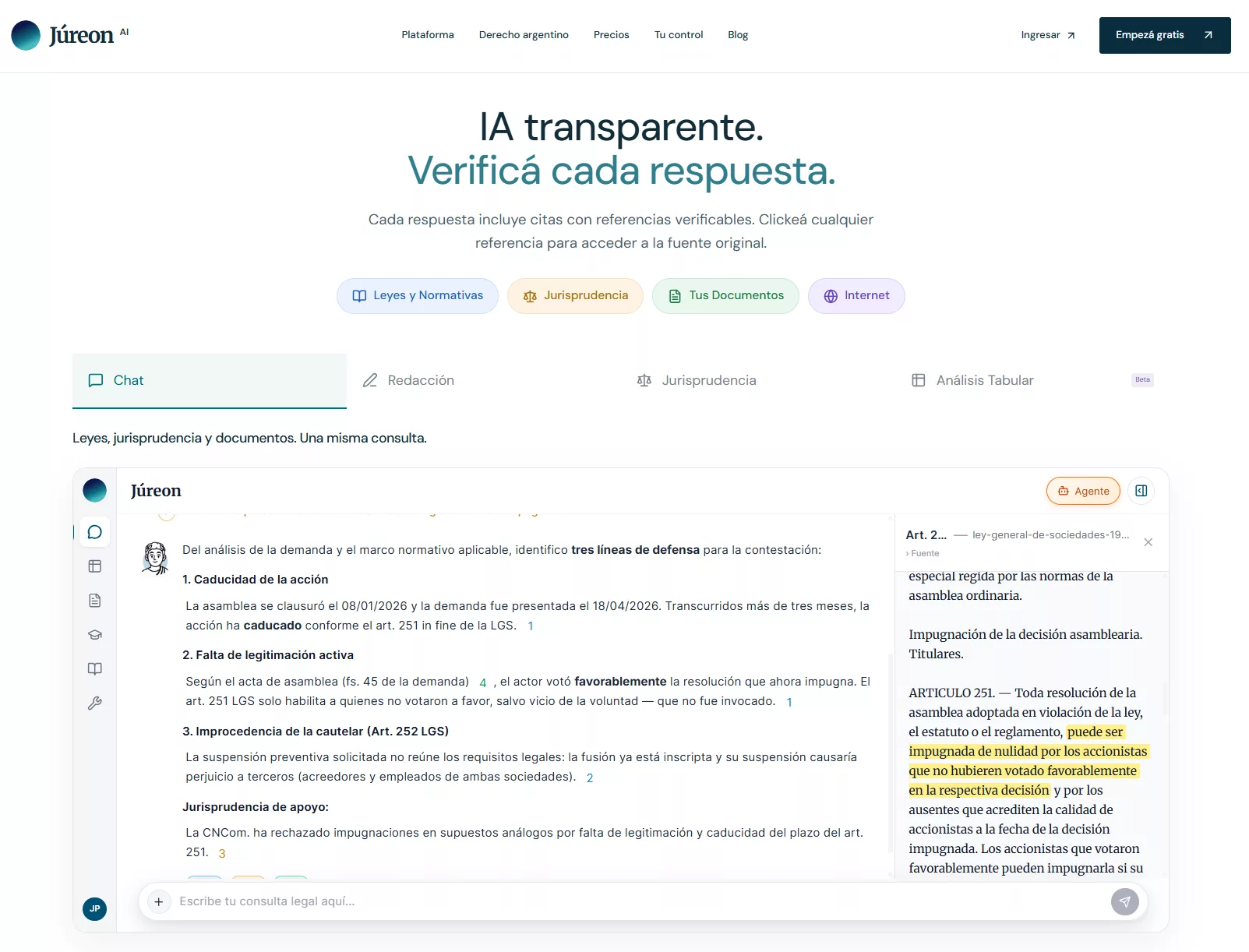
Task: Open the Plataforma menu item
Action: [x=428, y=35]
